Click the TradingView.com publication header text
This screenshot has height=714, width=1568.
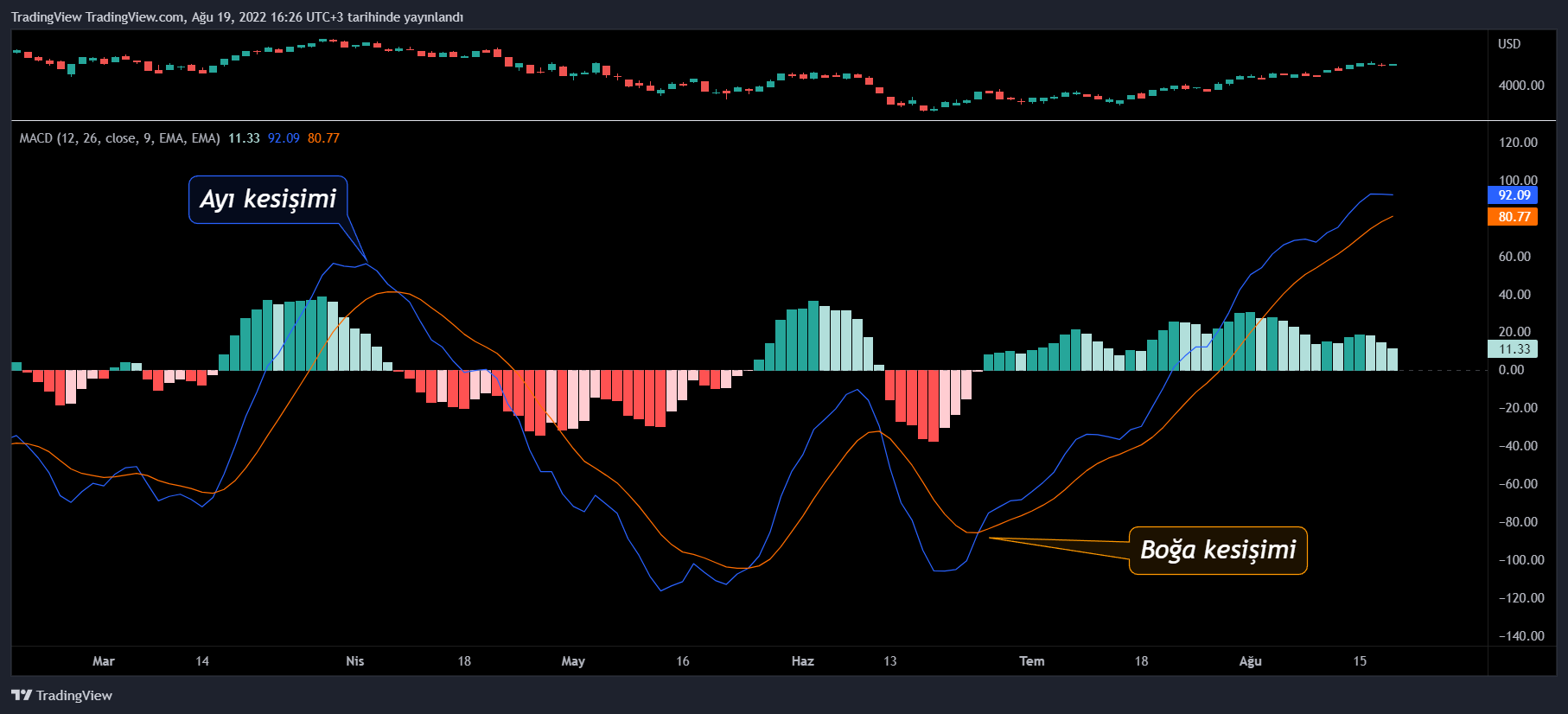point(238,17)
